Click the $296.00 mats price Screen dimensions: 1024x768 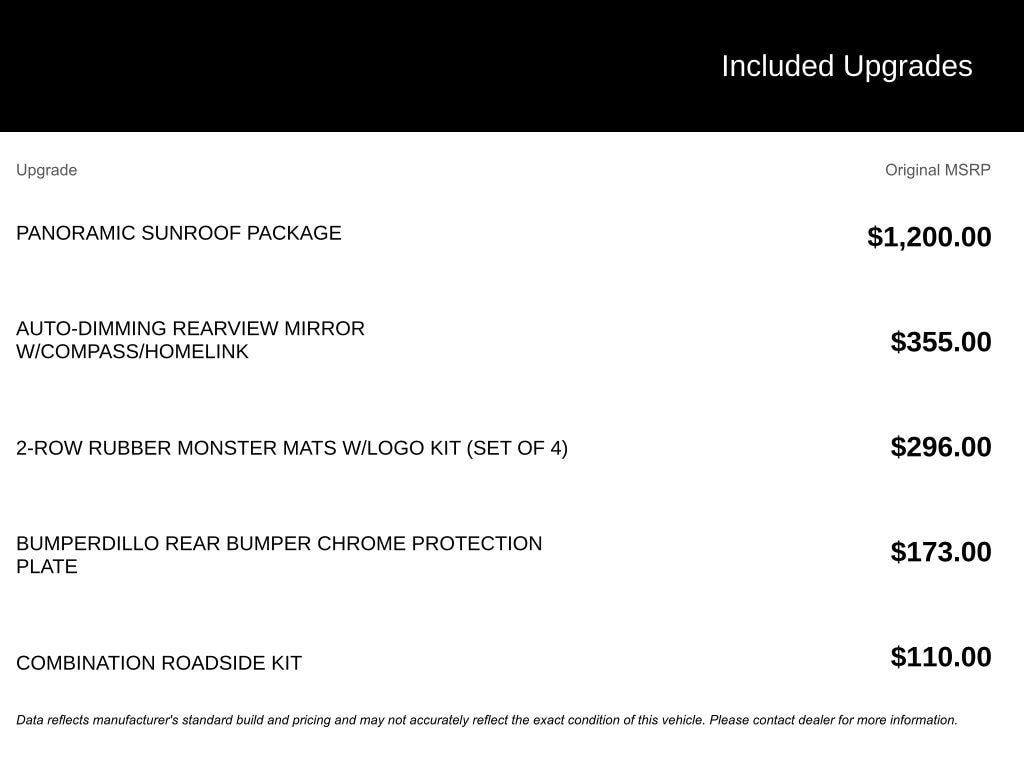pos(941,447)
